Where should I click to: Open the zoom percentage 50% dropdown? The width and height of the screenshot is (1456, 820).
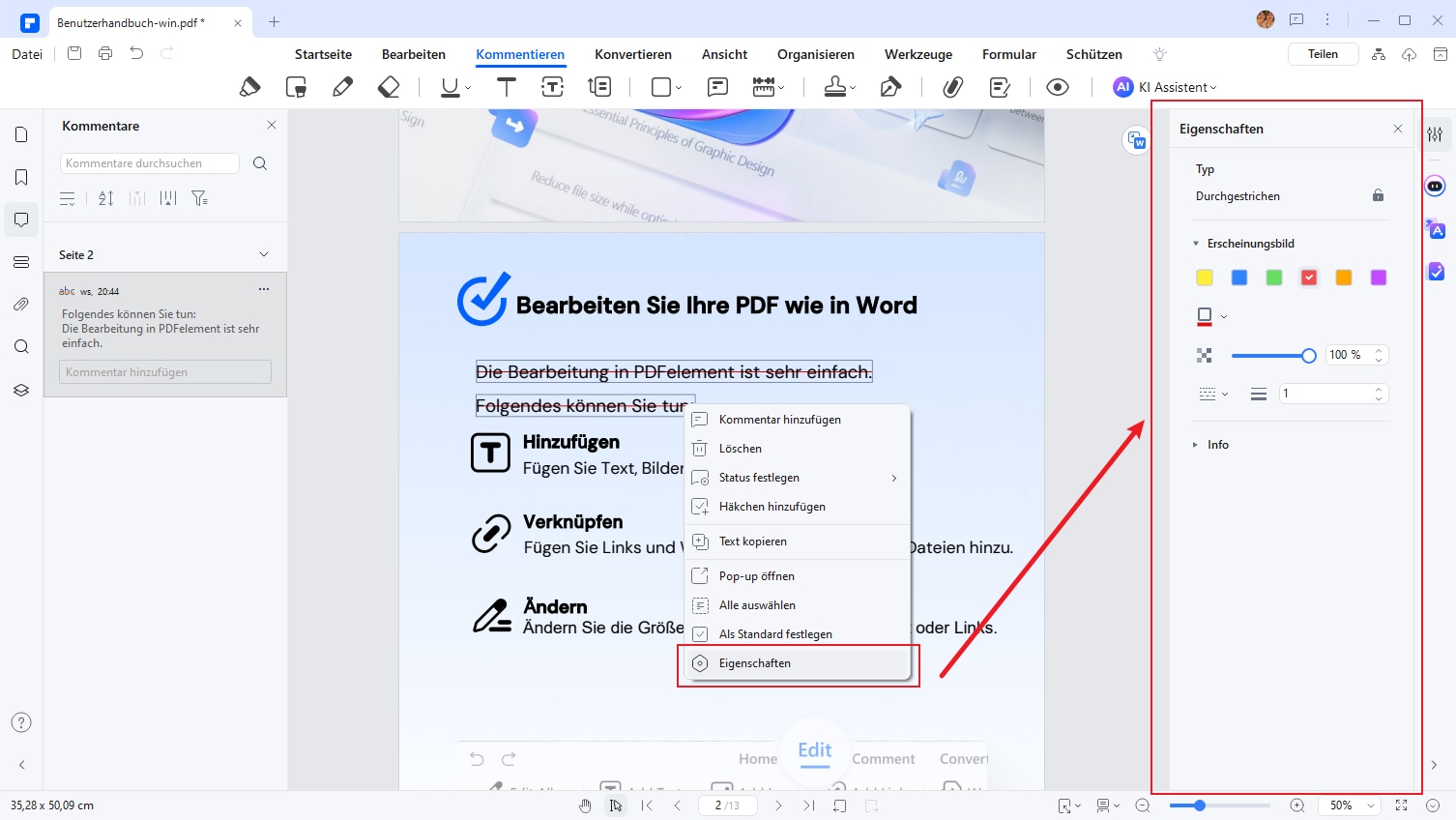(1371, 805)
